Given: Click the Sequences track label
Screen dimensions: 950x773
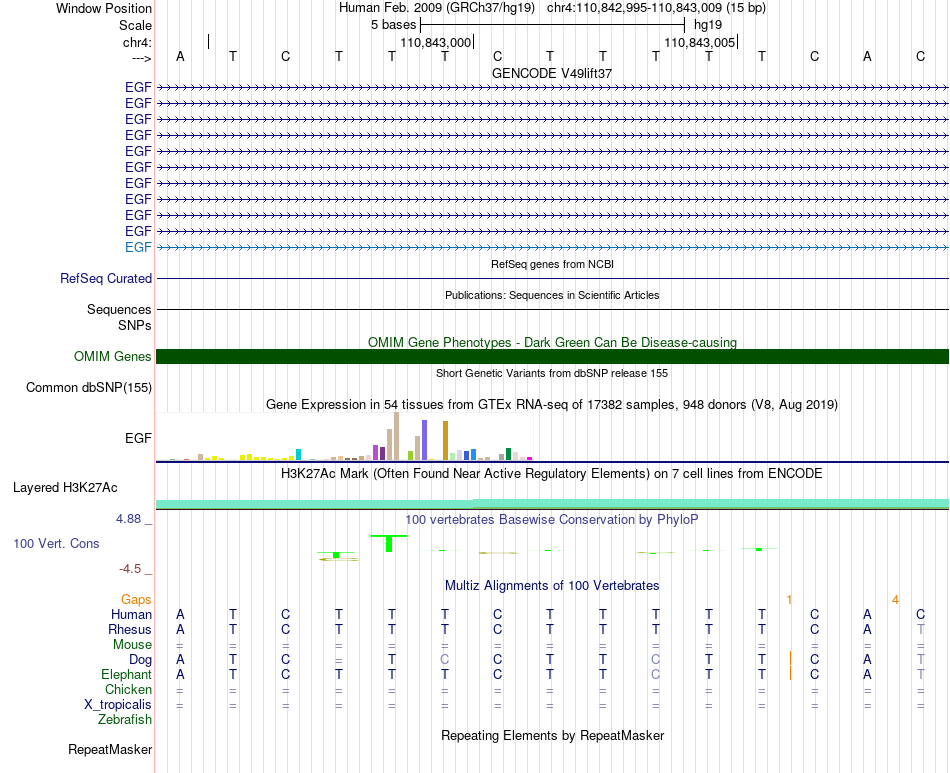Looking at the screenshot, I should 119,310.
